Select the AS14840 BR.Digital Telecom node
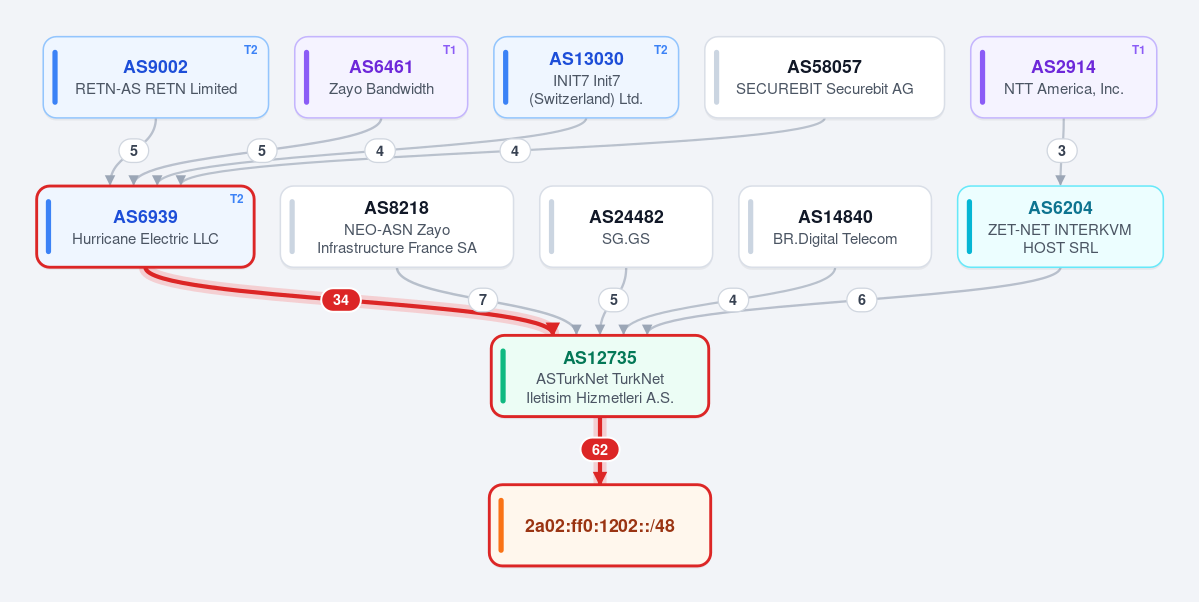This screenshot has width=1199, height=602. [x=835, y=226]
